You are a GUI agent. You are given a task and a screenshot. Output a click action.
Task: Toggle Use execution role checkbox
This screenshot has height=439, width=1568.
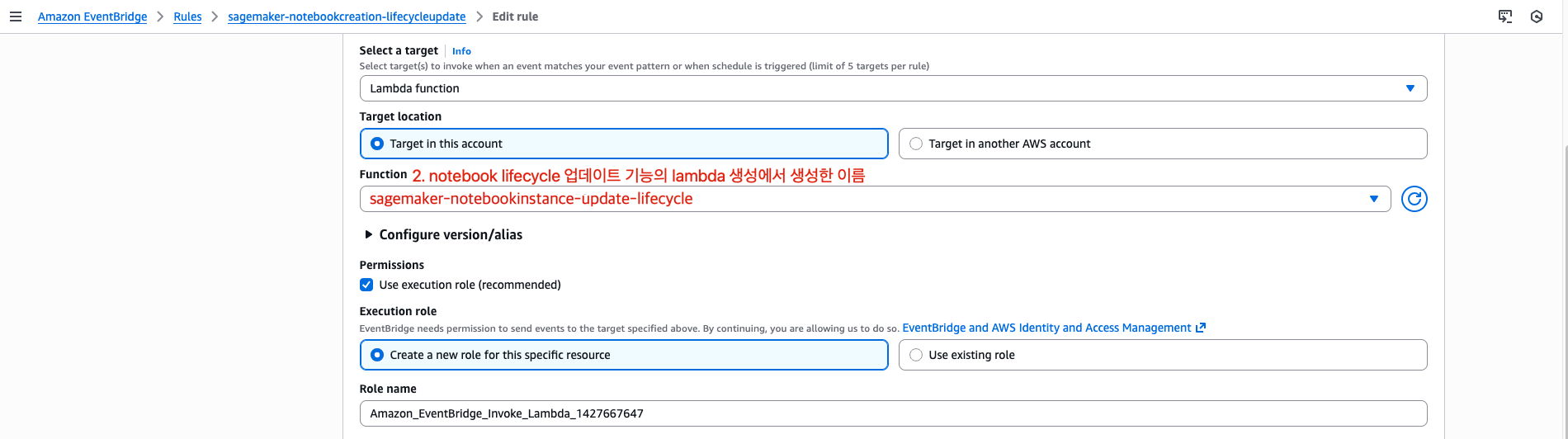pos(366,285)
